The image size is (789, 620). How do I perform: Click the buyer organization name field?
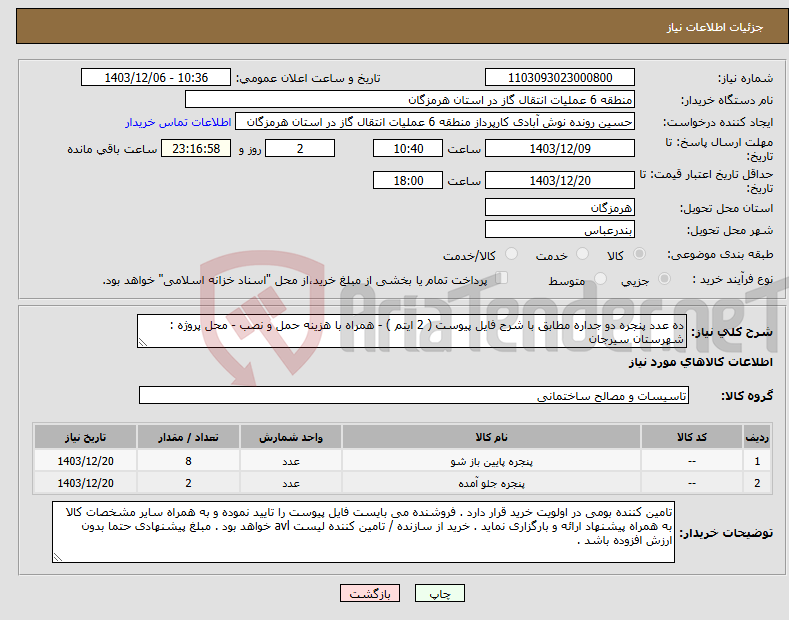pyautogui.click(x=410, y=100)
